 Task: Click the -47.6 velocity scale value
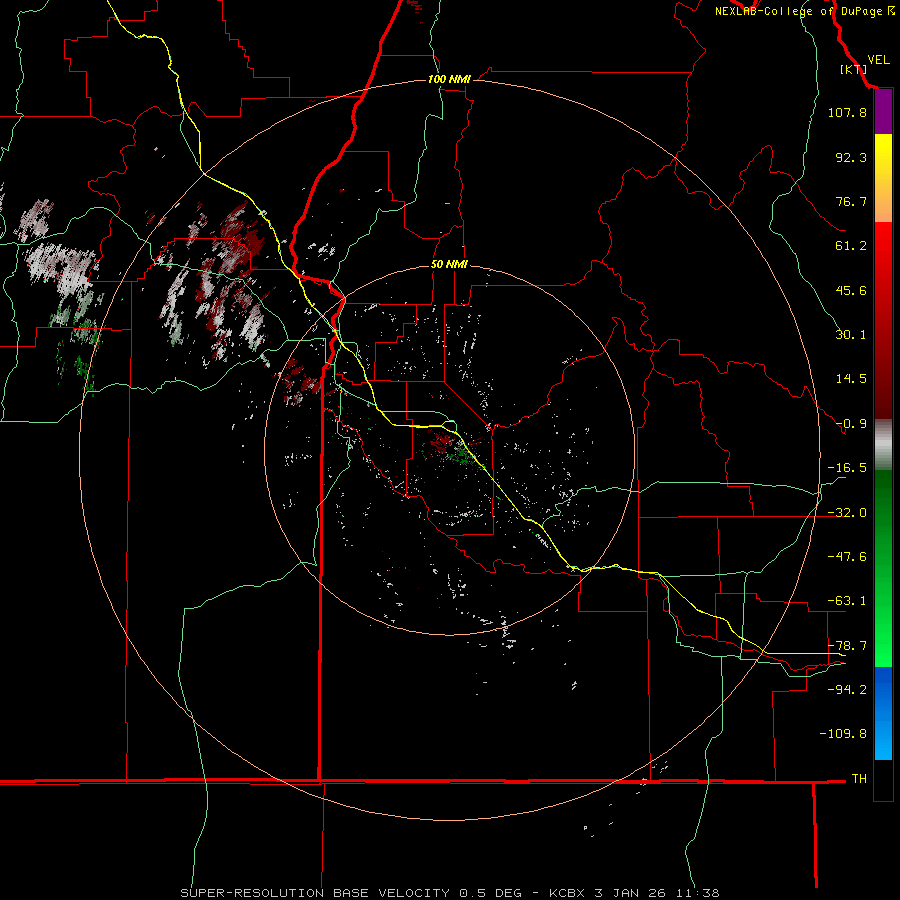pos(847,557)
